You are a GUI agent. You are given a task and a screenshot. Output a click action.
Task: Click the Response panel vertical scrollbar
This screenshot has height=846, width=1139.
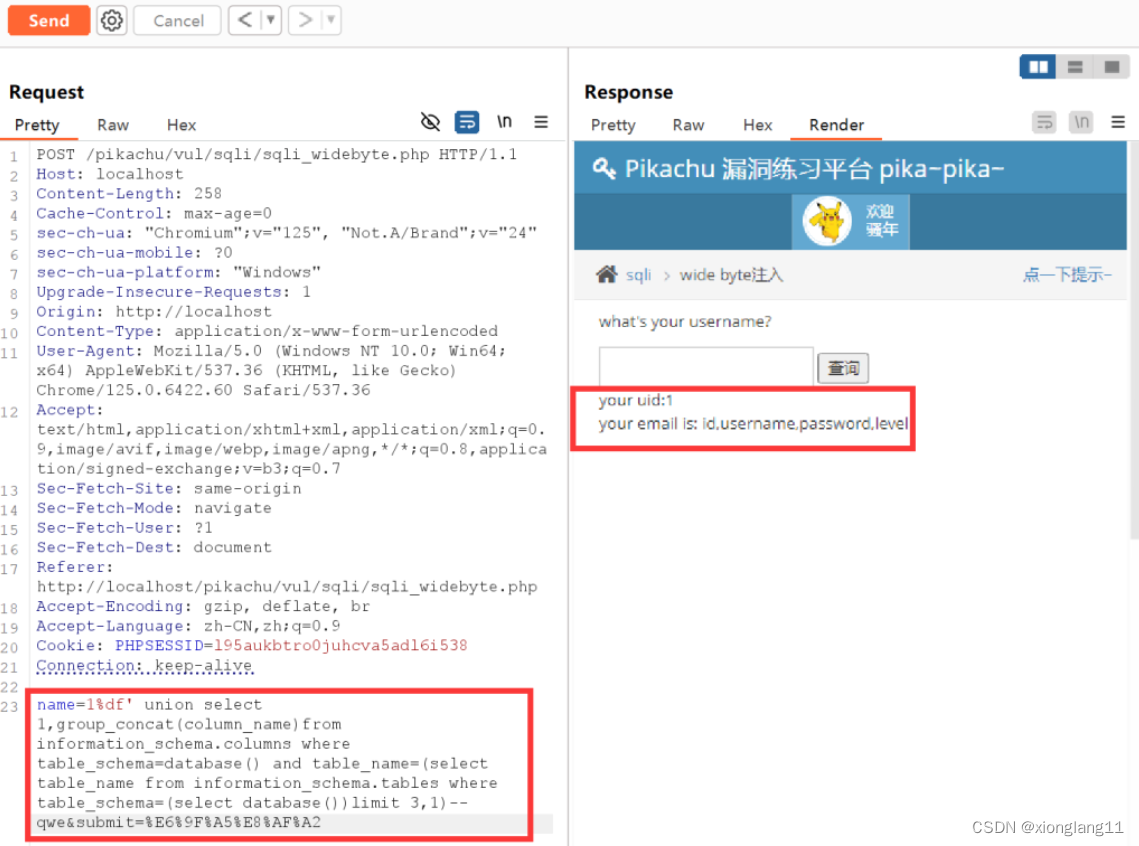(1134, 341)
